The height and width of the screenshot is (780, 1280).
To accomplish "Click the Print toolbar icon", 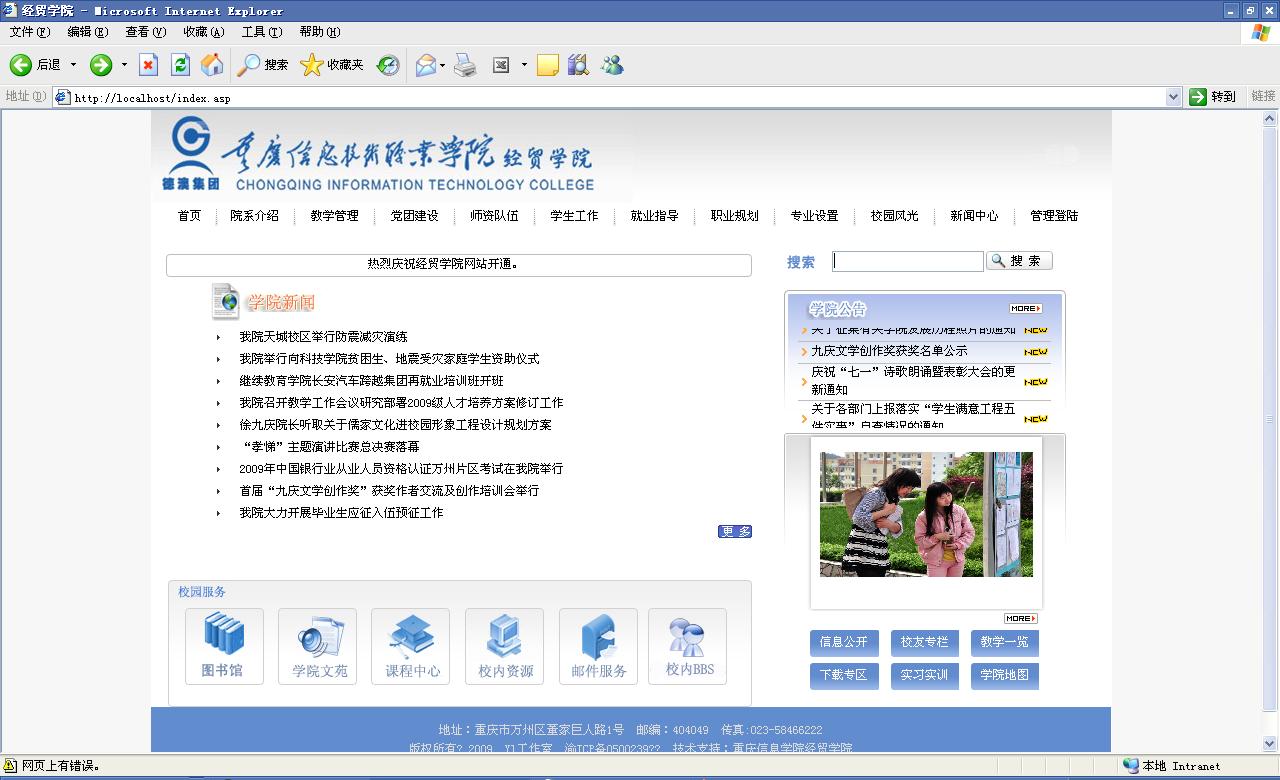I will [x=465, y=65].
